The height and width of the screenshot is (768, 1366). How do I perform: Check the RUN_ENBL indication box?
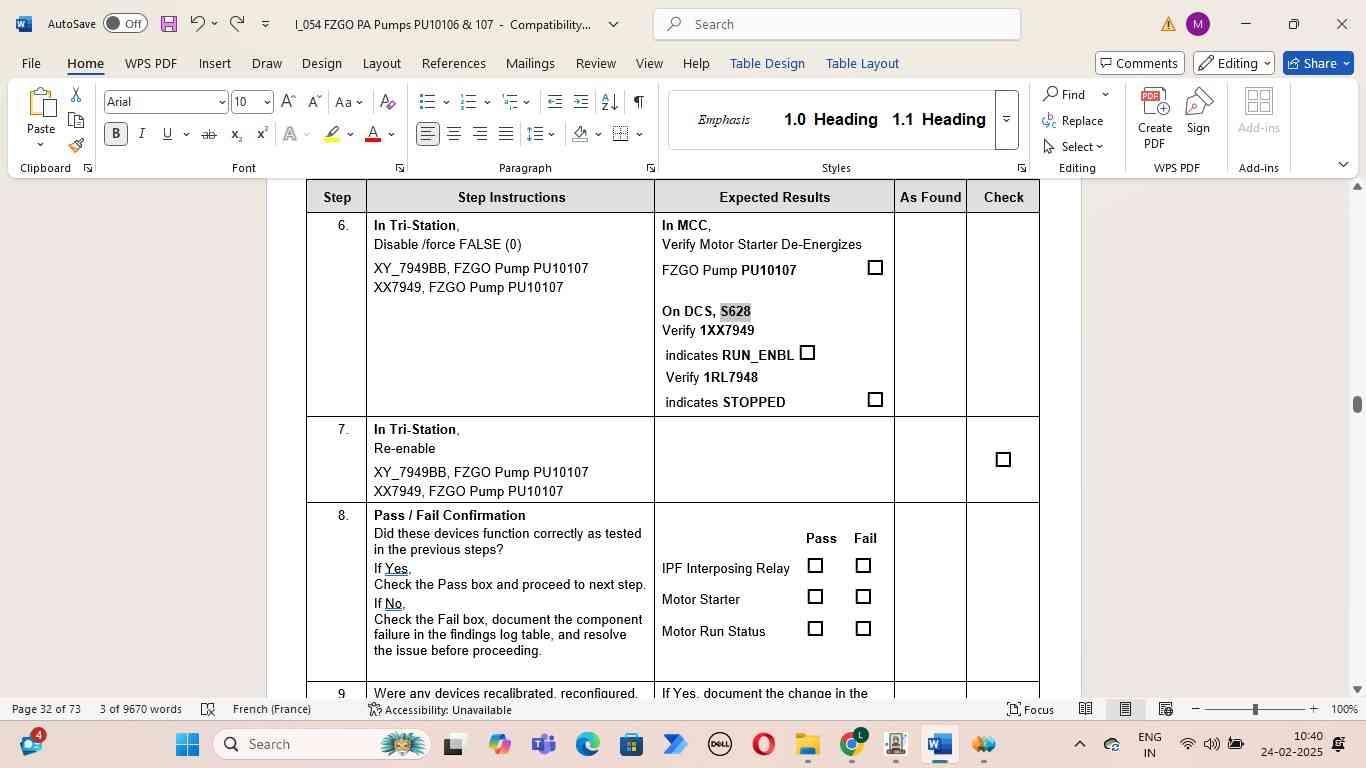click(x=808, y=353)
